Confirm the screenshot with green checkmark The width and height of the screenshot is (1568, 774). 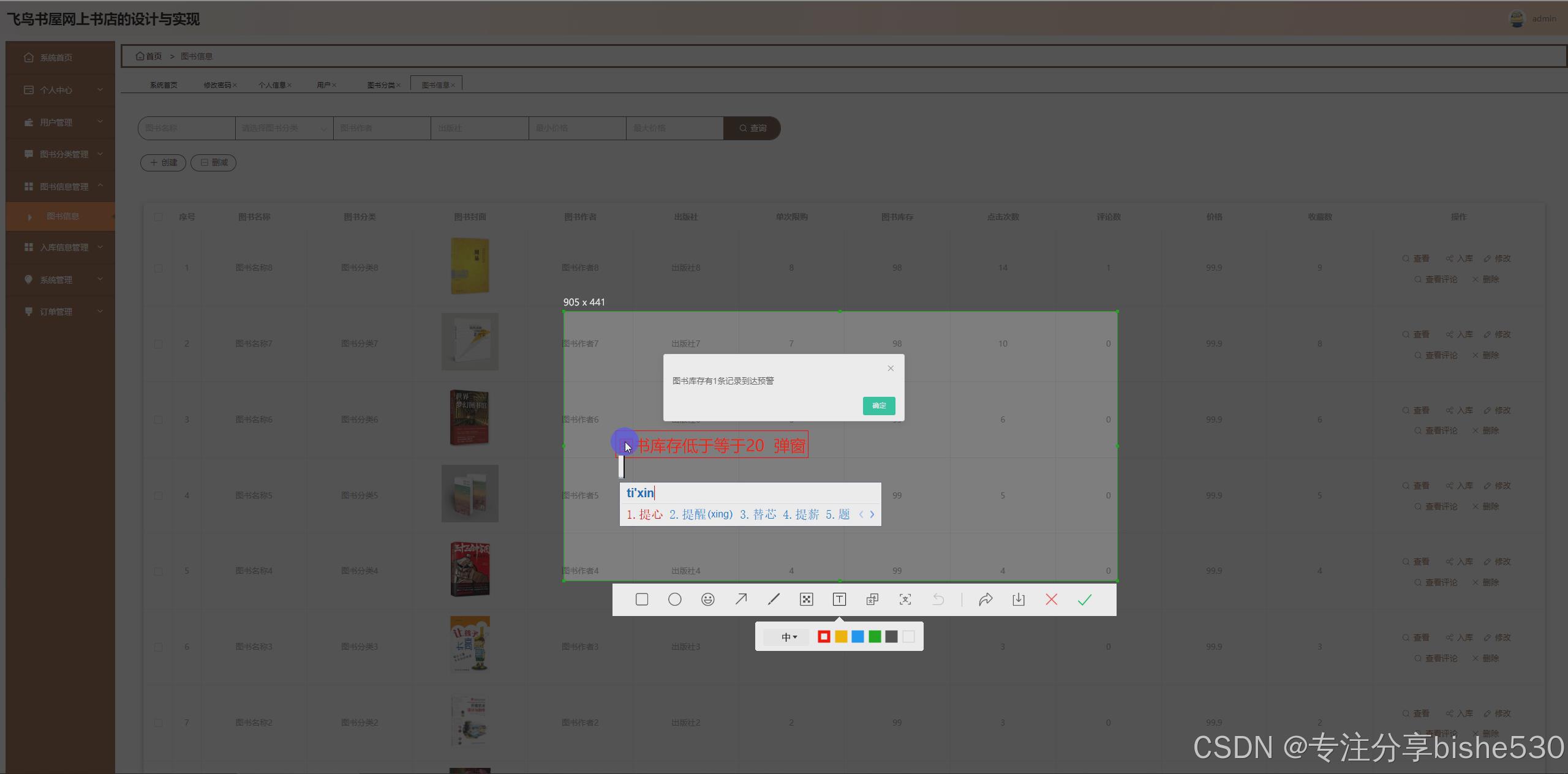[1084, 599]
